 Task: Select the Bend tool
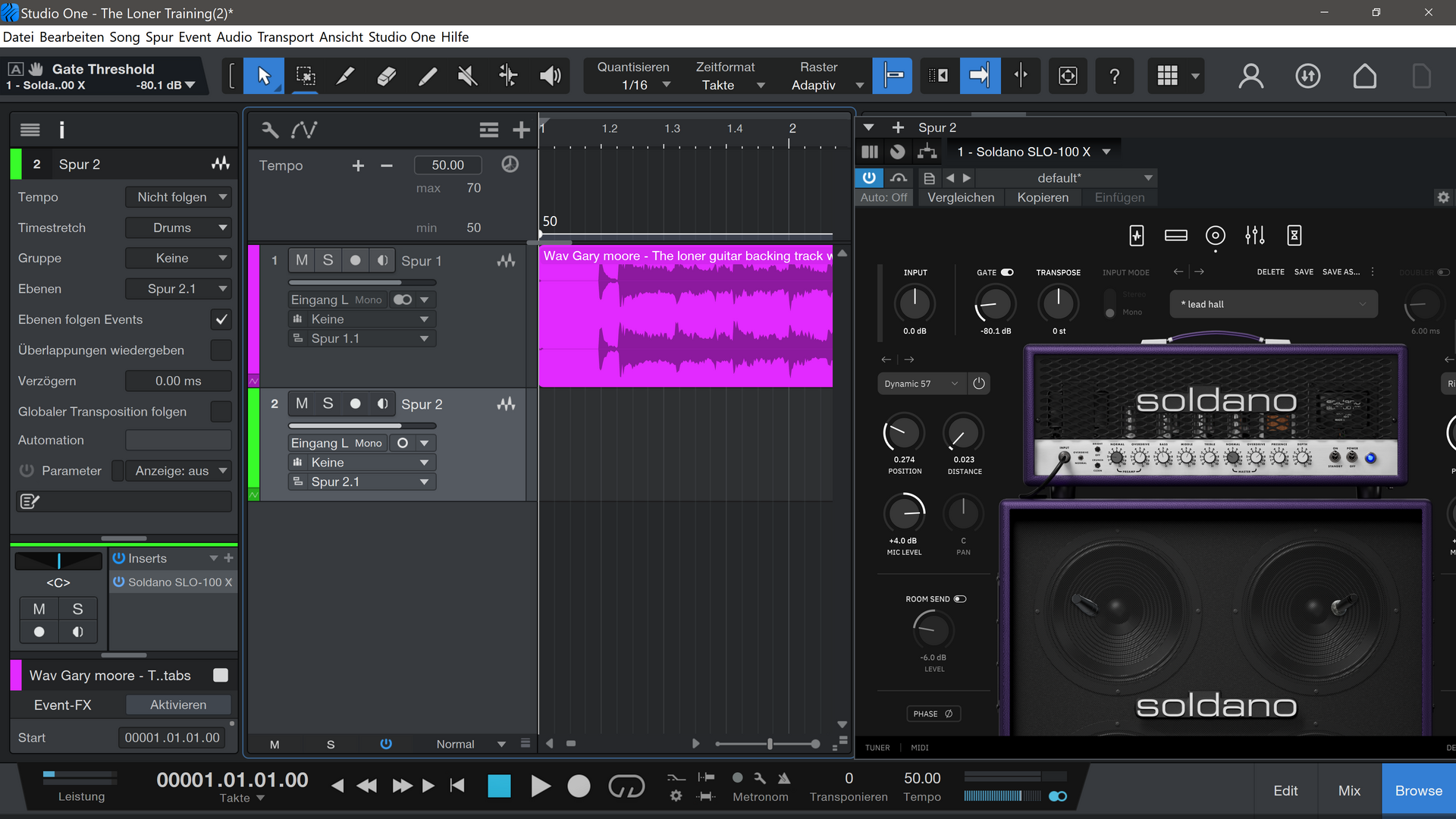pos(508,76)
